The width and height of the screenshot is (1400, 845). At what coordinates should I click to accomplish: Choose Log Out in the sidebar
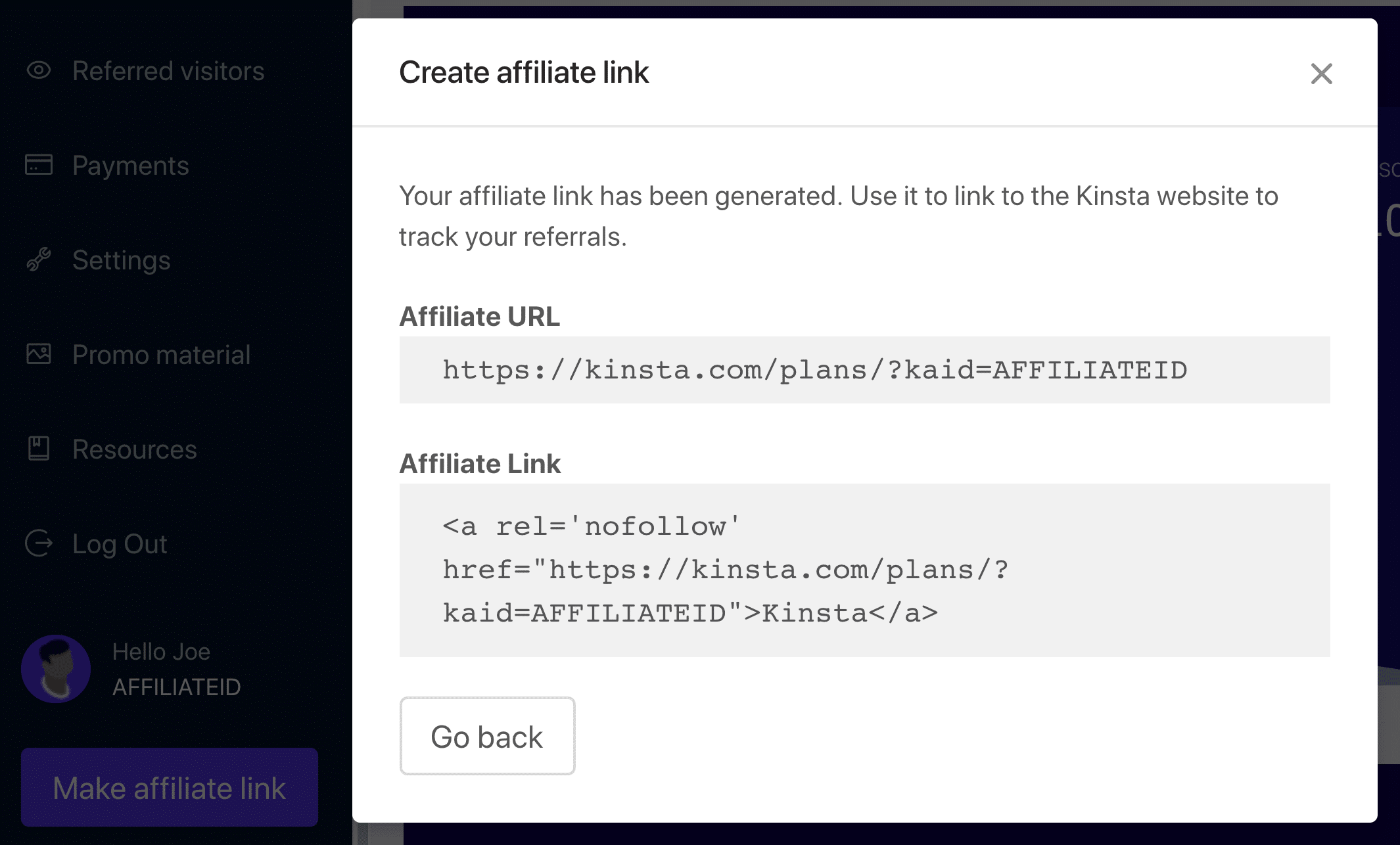tap(120, 544)
